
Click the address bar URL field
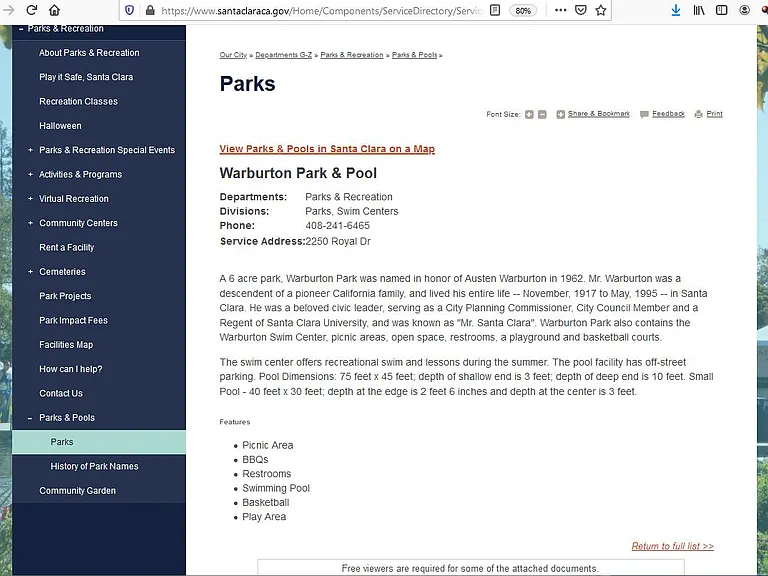pos(321,10)
